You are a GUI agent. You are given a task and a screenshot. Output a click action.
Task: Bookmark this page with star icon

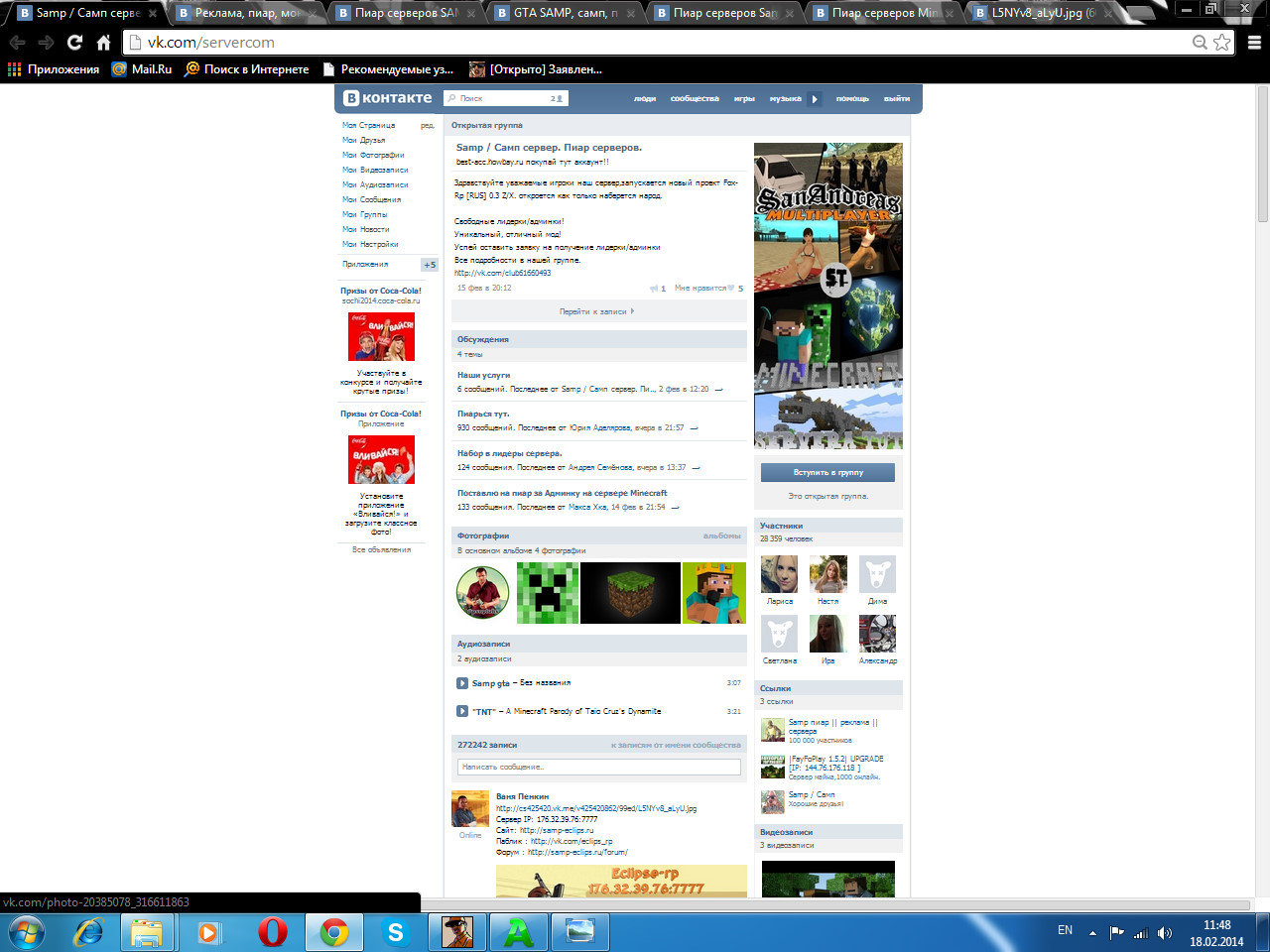[x=1221, y=43]
